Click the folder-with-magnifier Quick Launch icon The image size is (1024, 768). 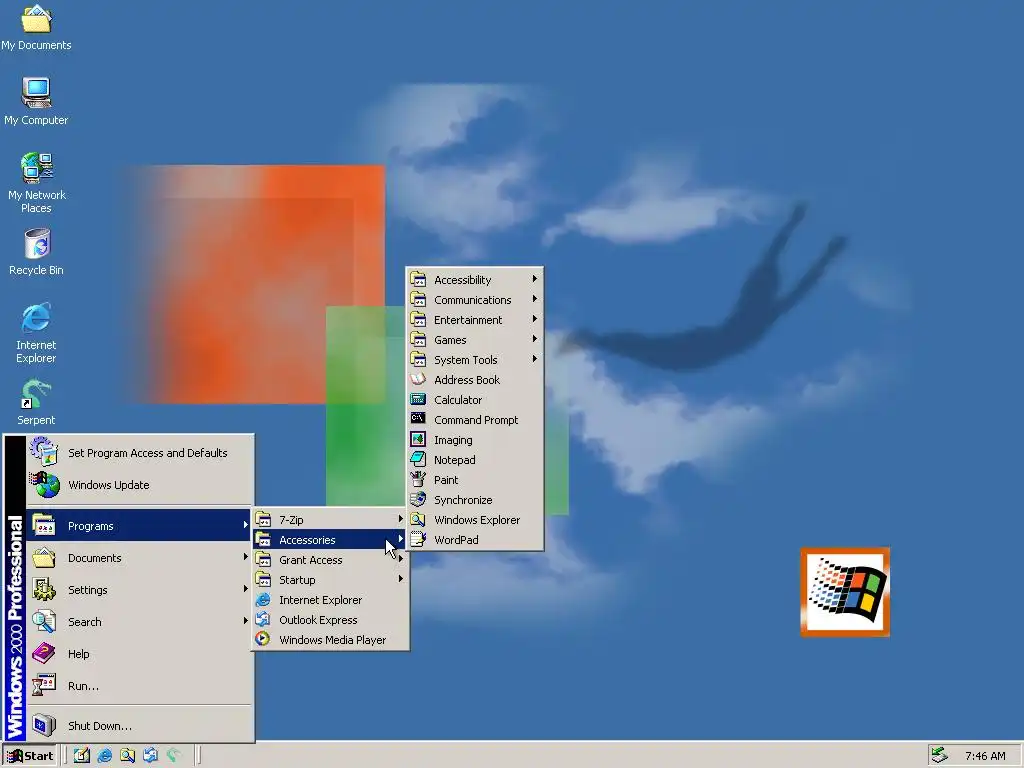pos(127,756)
